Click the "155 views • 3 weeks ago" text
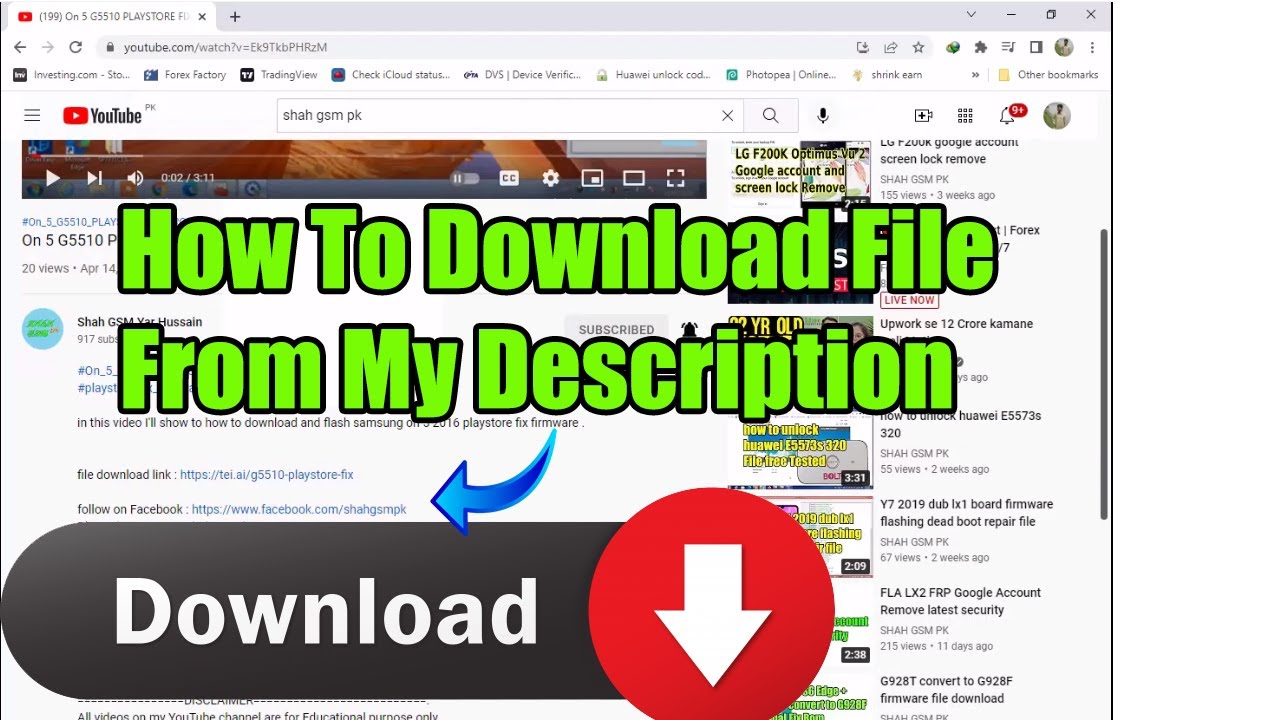Screen dimensions: 1280x720 937,195
